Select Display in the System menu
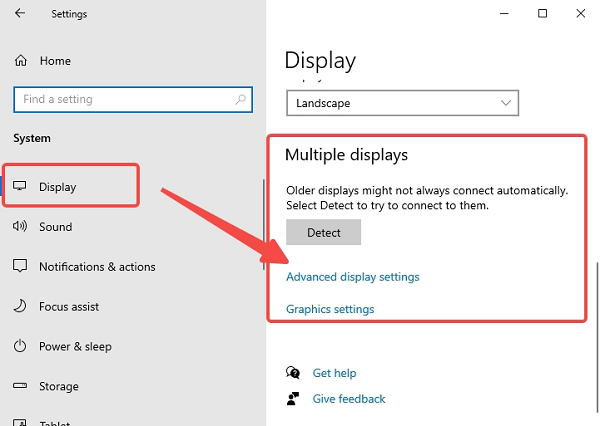The image size is (600, 426). [x=58, y=187]
